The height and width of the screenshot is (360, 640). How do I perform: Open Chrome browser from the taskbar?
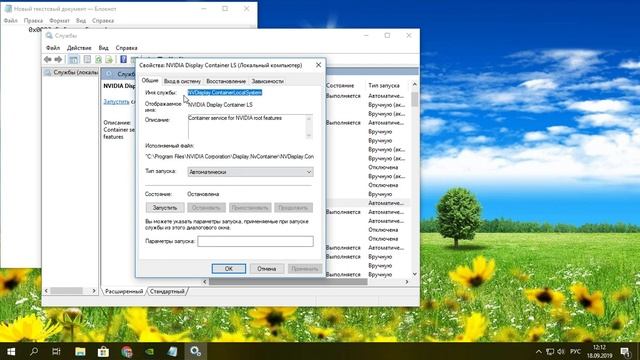point(127,351)
